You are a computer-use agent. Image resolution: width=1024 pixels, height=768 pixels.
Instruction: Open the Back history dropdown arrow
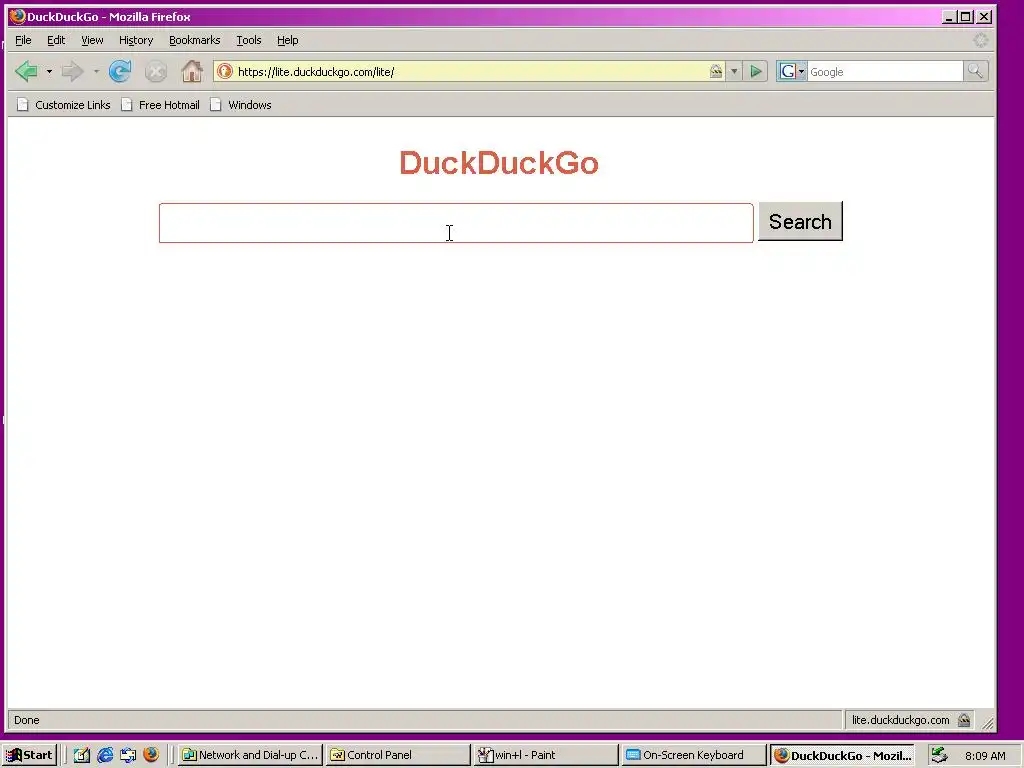click(x=49, y=71)
